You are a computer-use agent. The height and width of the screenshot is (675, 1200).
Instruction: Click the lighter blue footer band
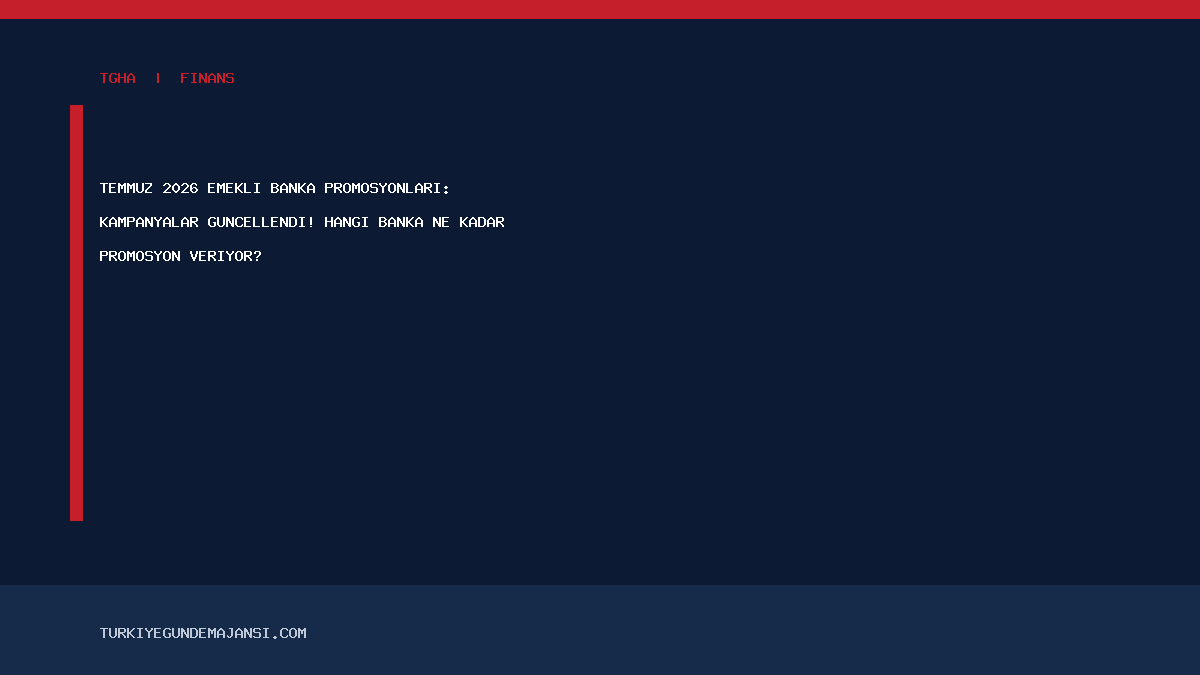[x=600, y=630]
